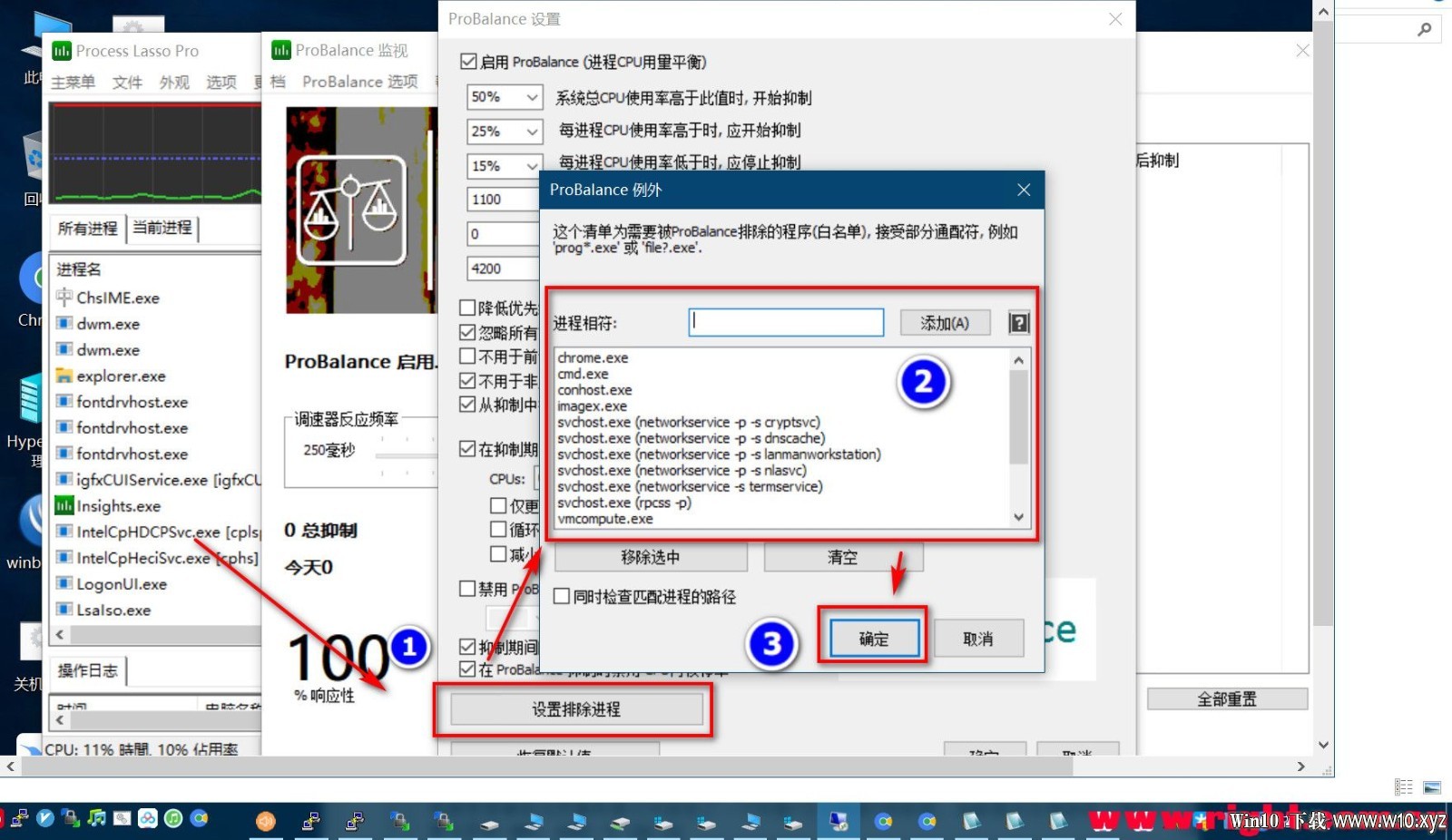The width and height of the screenshot is (1452, 840).
Task: Toggle the 在抑制期 checkbox
Action: [x=468, y=449]
